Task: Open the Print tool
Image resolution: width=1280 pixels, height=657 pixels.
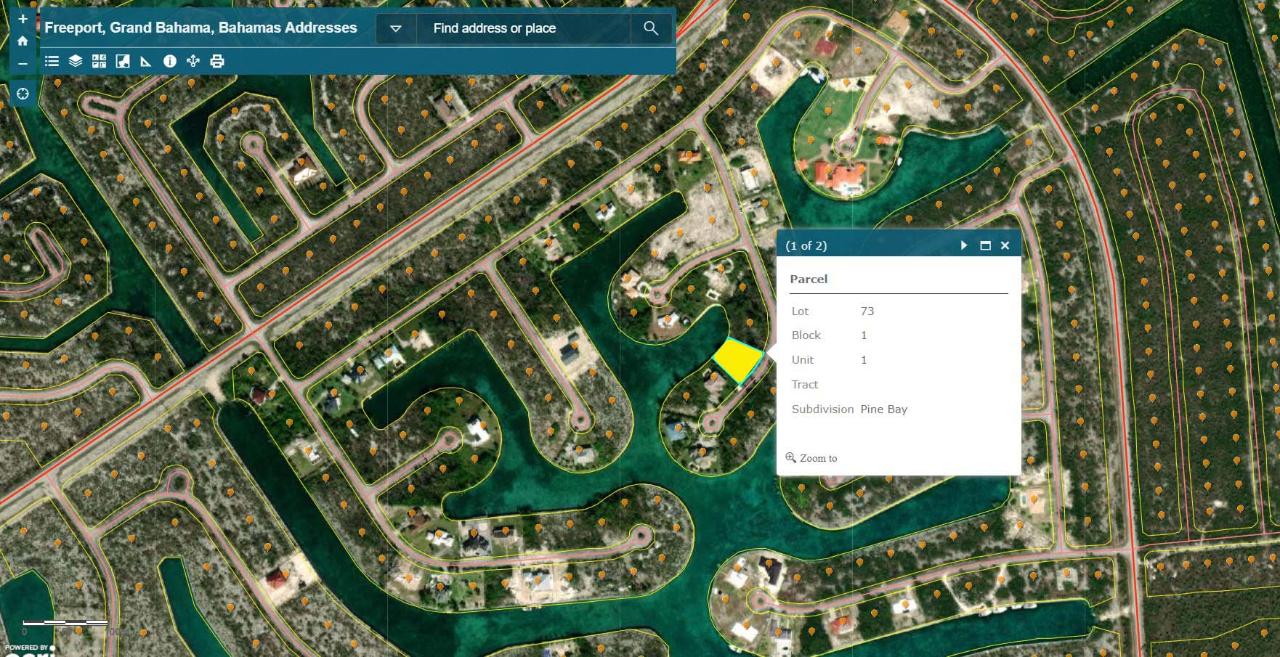Action: [x=217, y=61]
